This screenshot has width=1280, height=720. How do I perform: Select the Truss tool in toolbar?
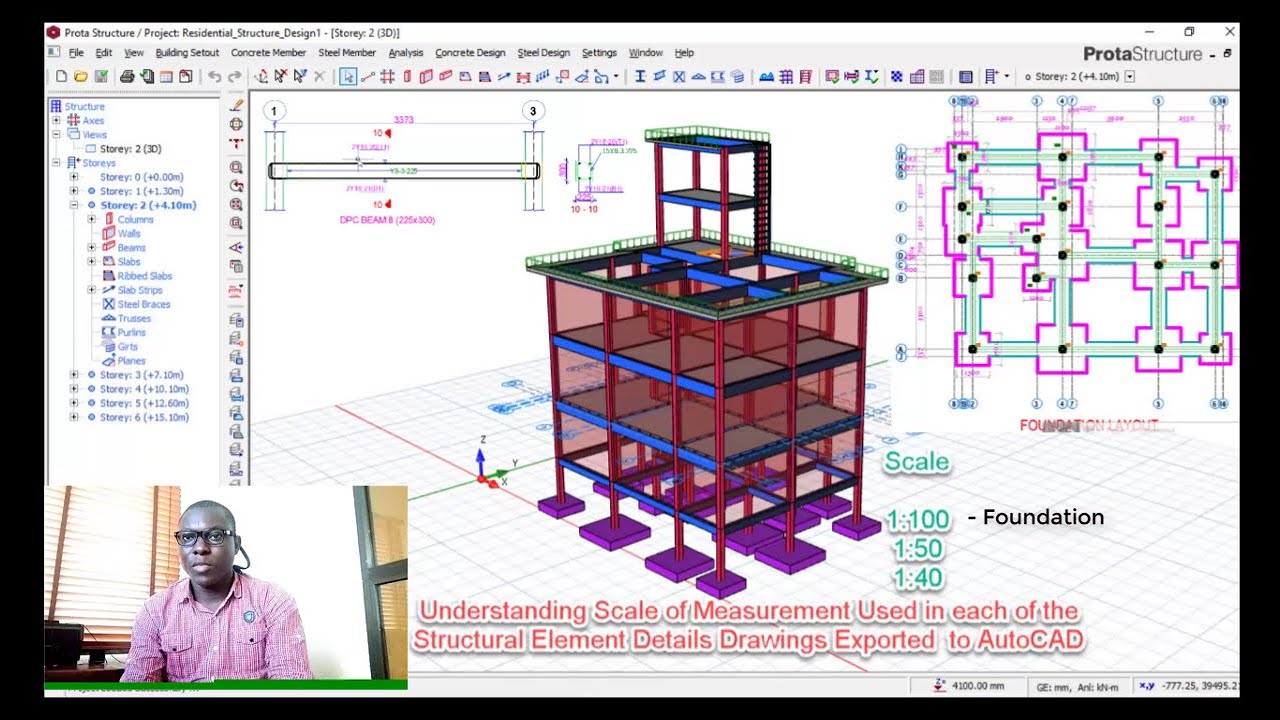pos(698,76)
